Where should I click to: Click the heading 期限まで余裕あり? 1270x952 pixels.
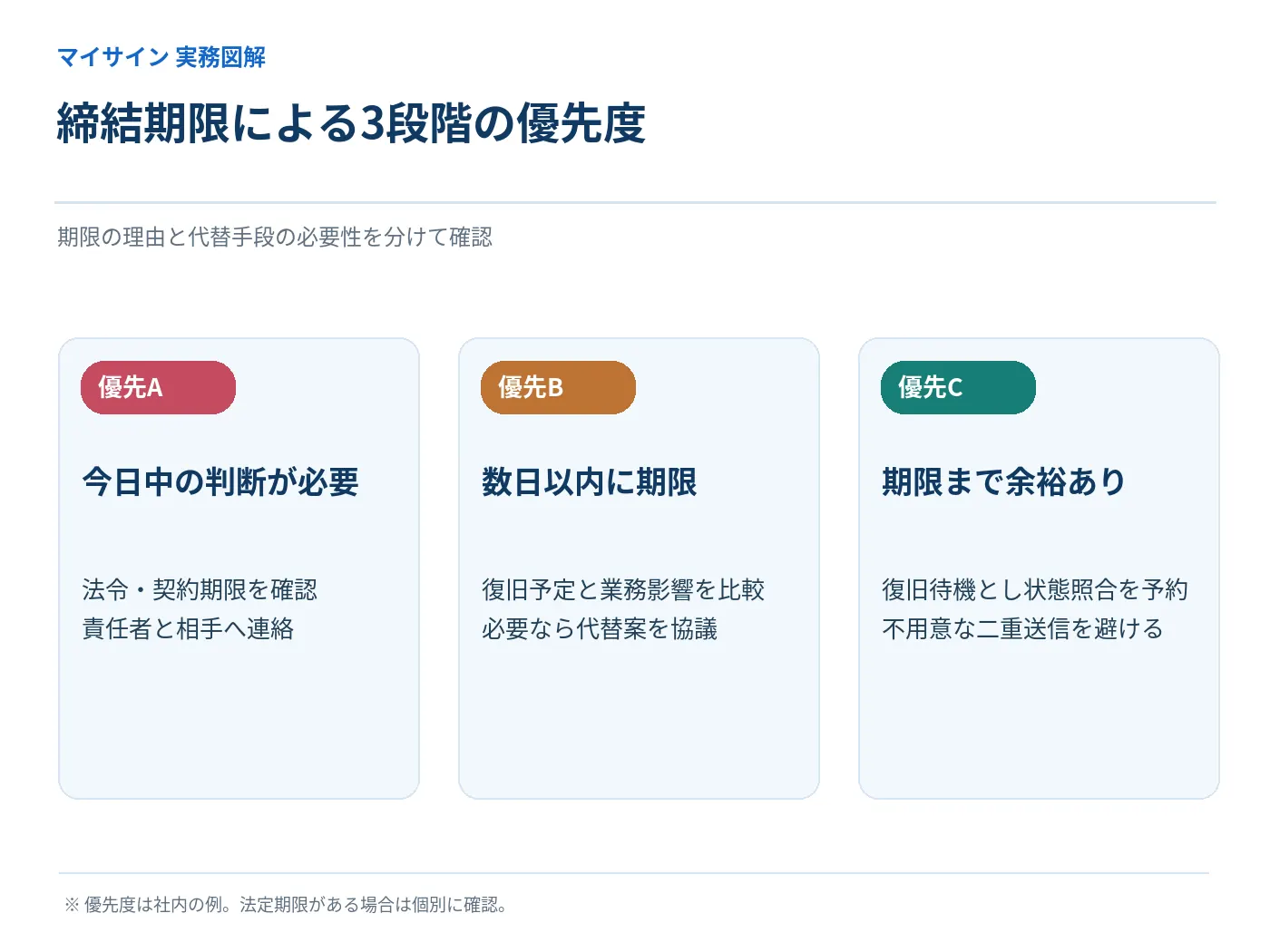(1004, 481)
